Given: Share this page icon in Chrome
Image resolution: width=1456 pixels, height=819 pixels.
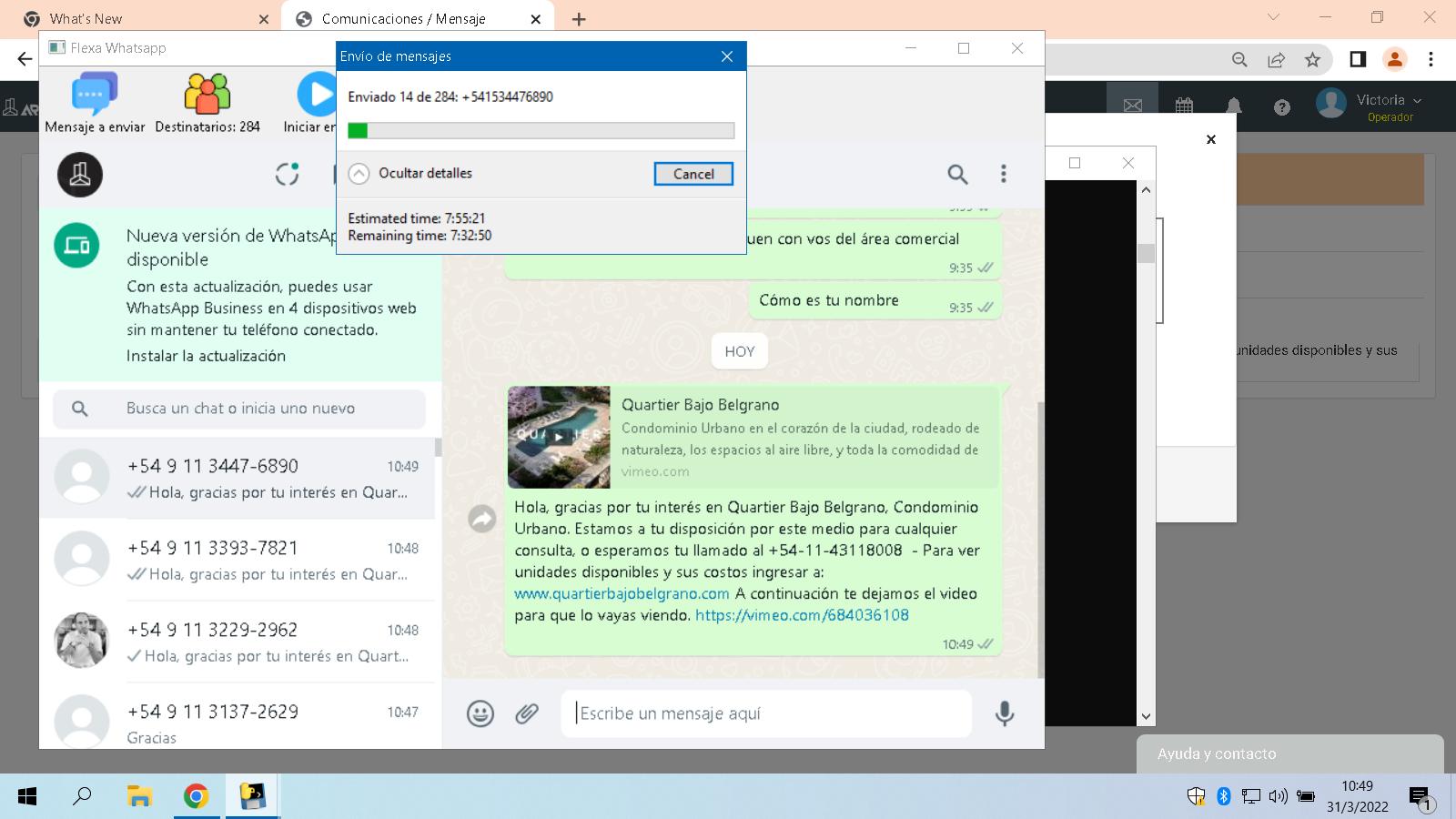Looking at the screenshot, I should pyautogui.click(x=1276, y=59).
